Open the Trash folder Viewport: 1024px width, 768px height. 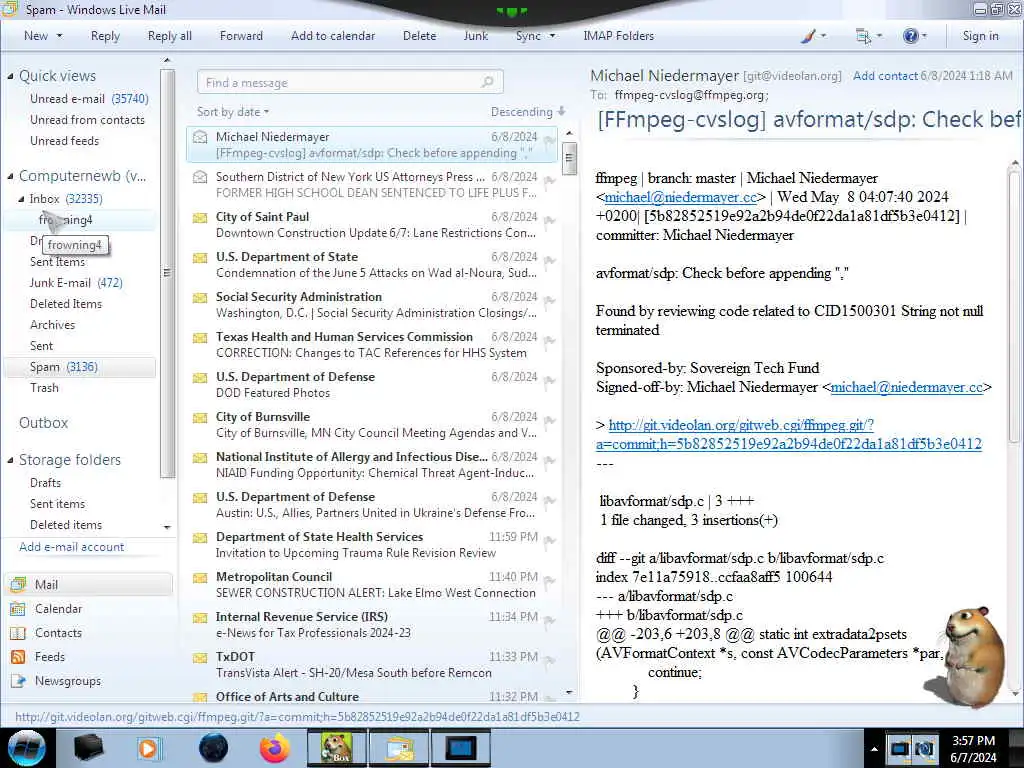(44, 388)
